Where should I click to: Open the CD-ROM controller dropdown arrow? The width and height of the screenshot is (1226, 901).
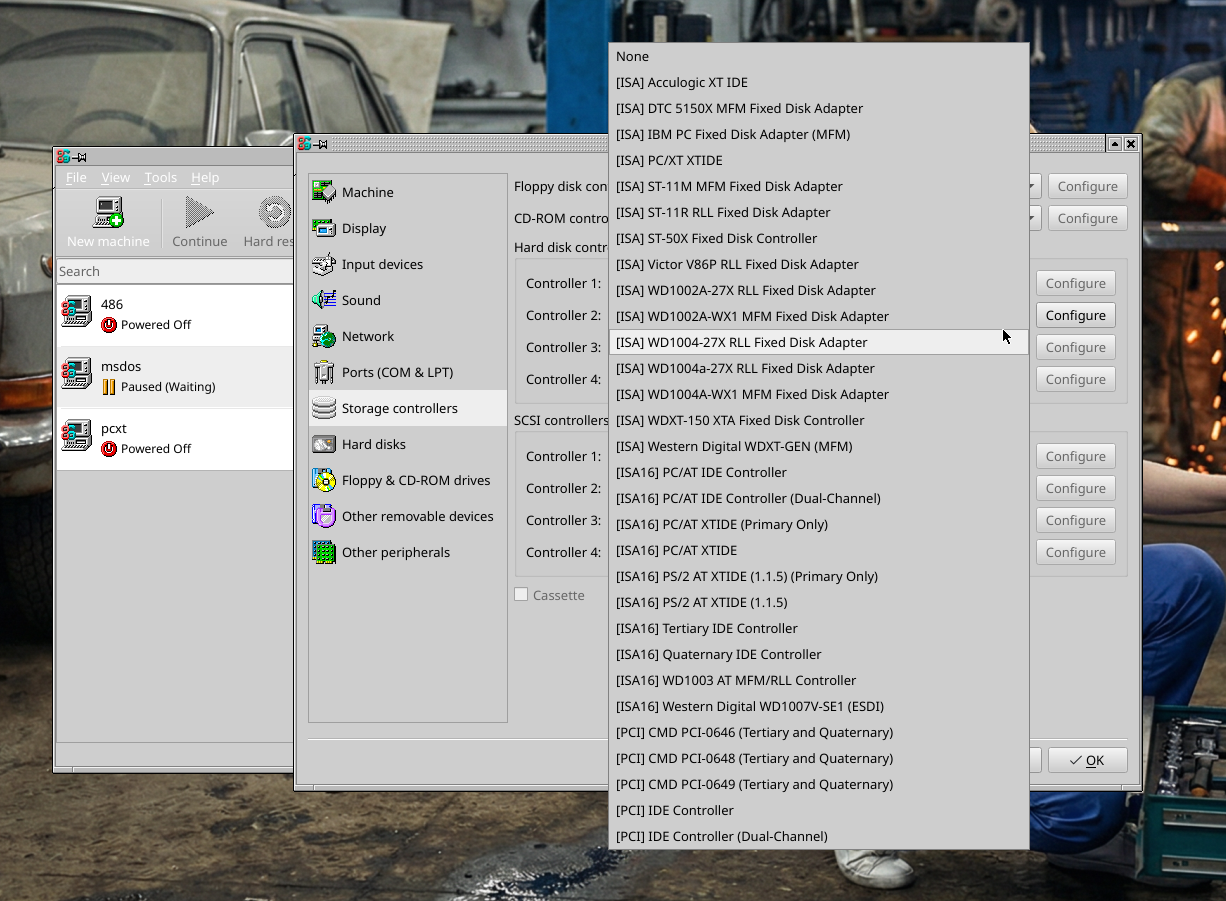click(1032, 218)
